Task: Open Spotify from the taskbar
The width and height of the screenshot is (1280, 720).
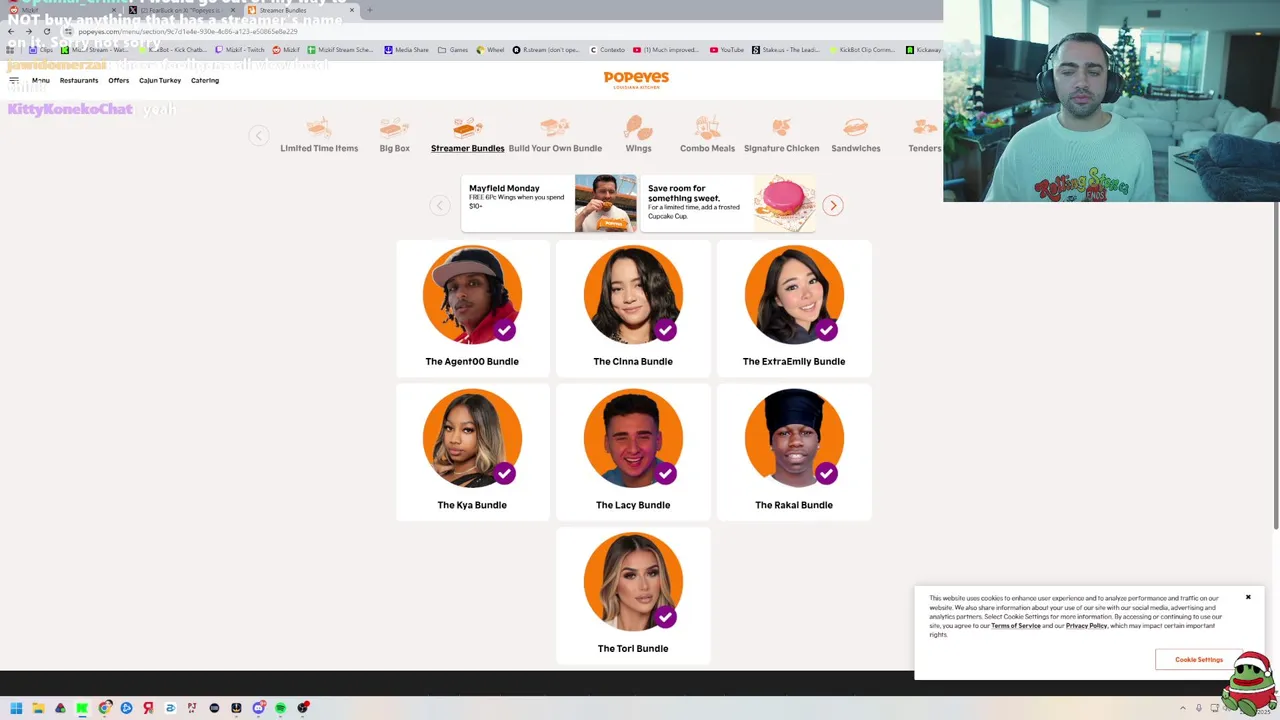Action: [x=280, y=708]
